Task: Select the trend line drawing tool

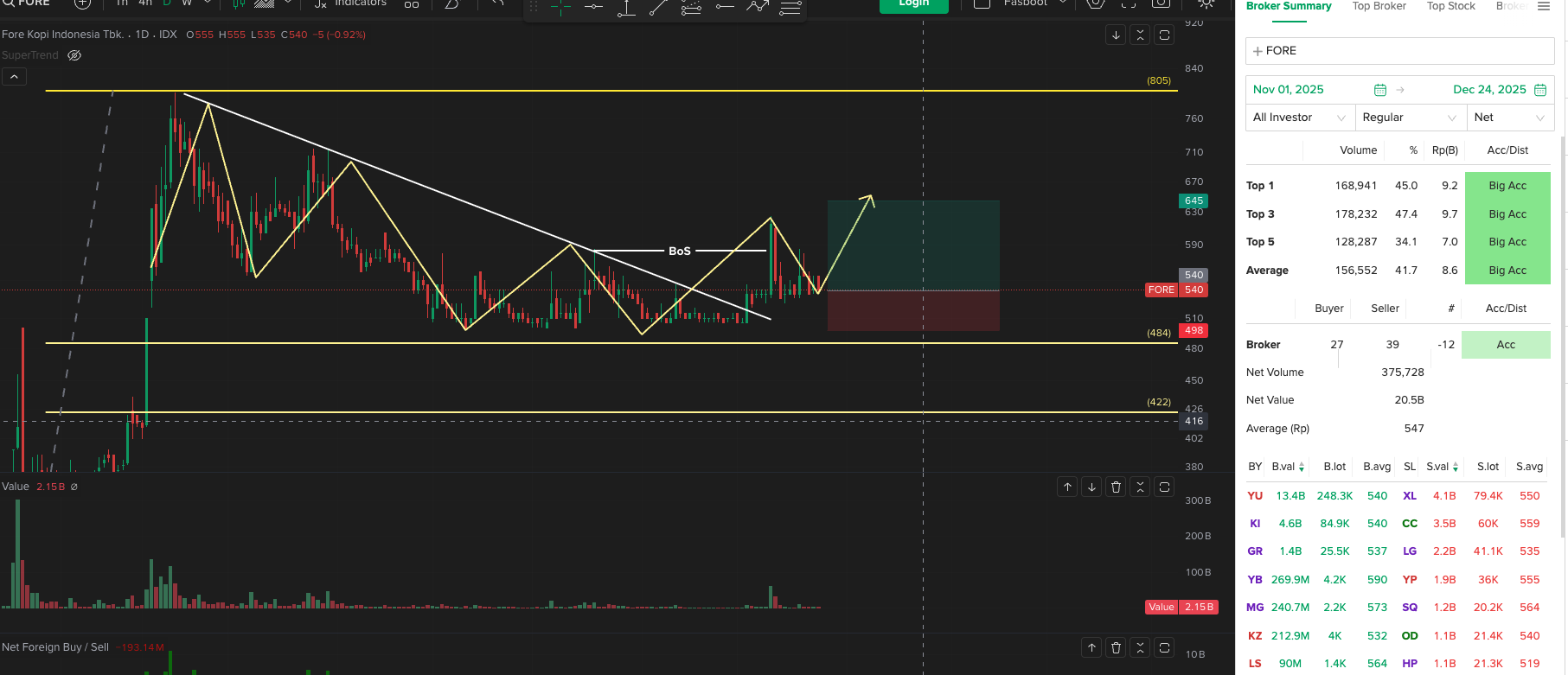Action: click(659, 7)
